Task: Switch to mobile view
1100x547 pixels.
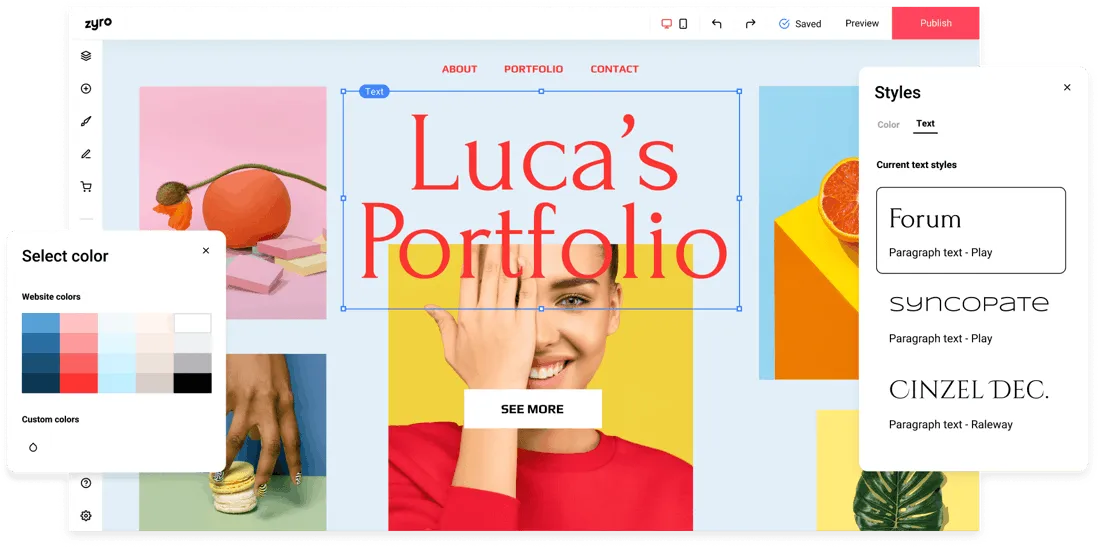Action: click(683, 24)
